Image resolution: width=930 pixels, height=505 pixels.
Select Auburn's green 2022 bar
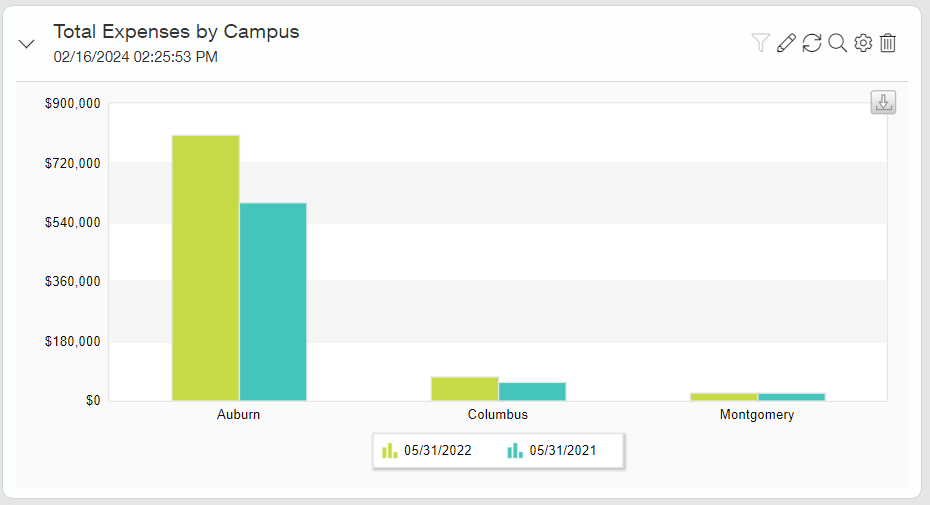point(205,268)
